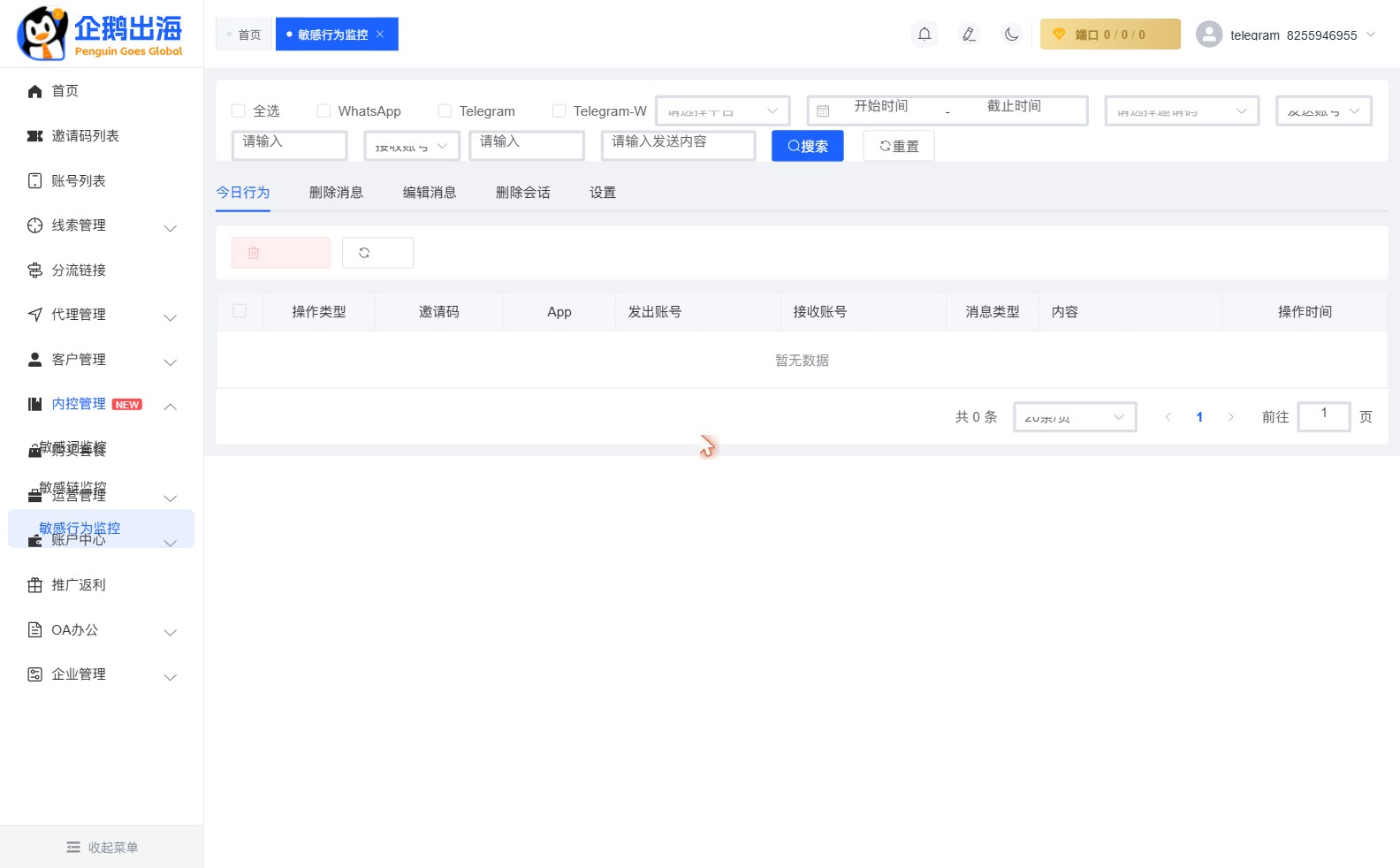The width and height of the screenshot is (1400, 868).
Task: Switch to the 设置 tab
Action: (x=603, y=193)
